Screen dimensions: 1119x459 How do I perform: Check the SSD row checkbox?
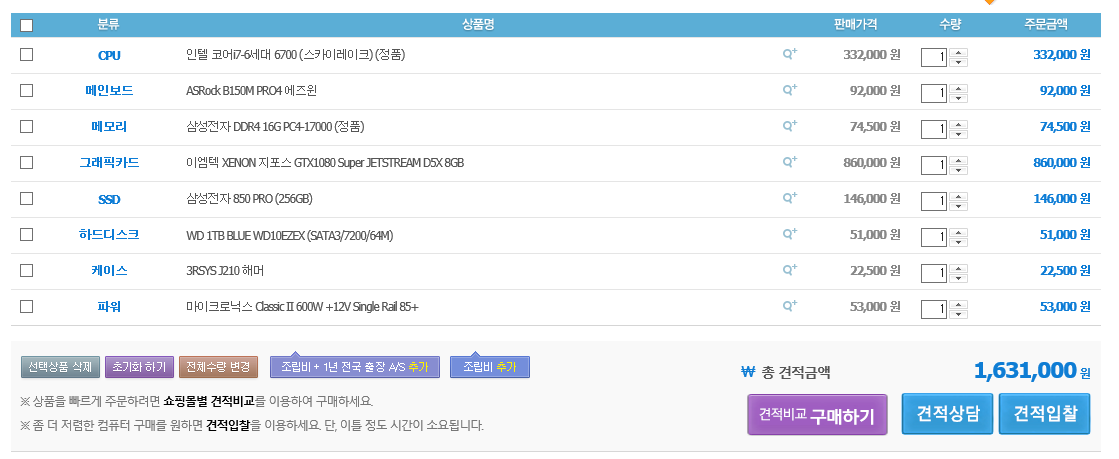[26, 198]
